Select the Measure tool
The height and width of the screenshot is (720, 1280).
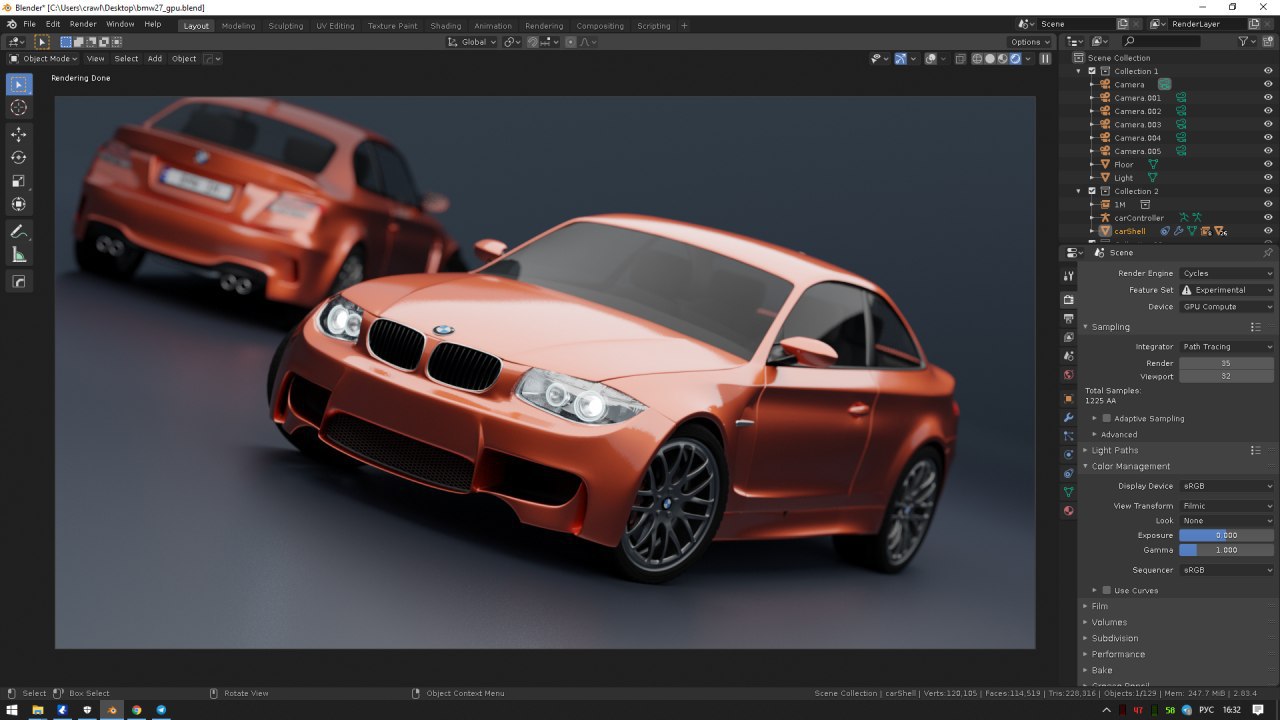click(19, 255)
